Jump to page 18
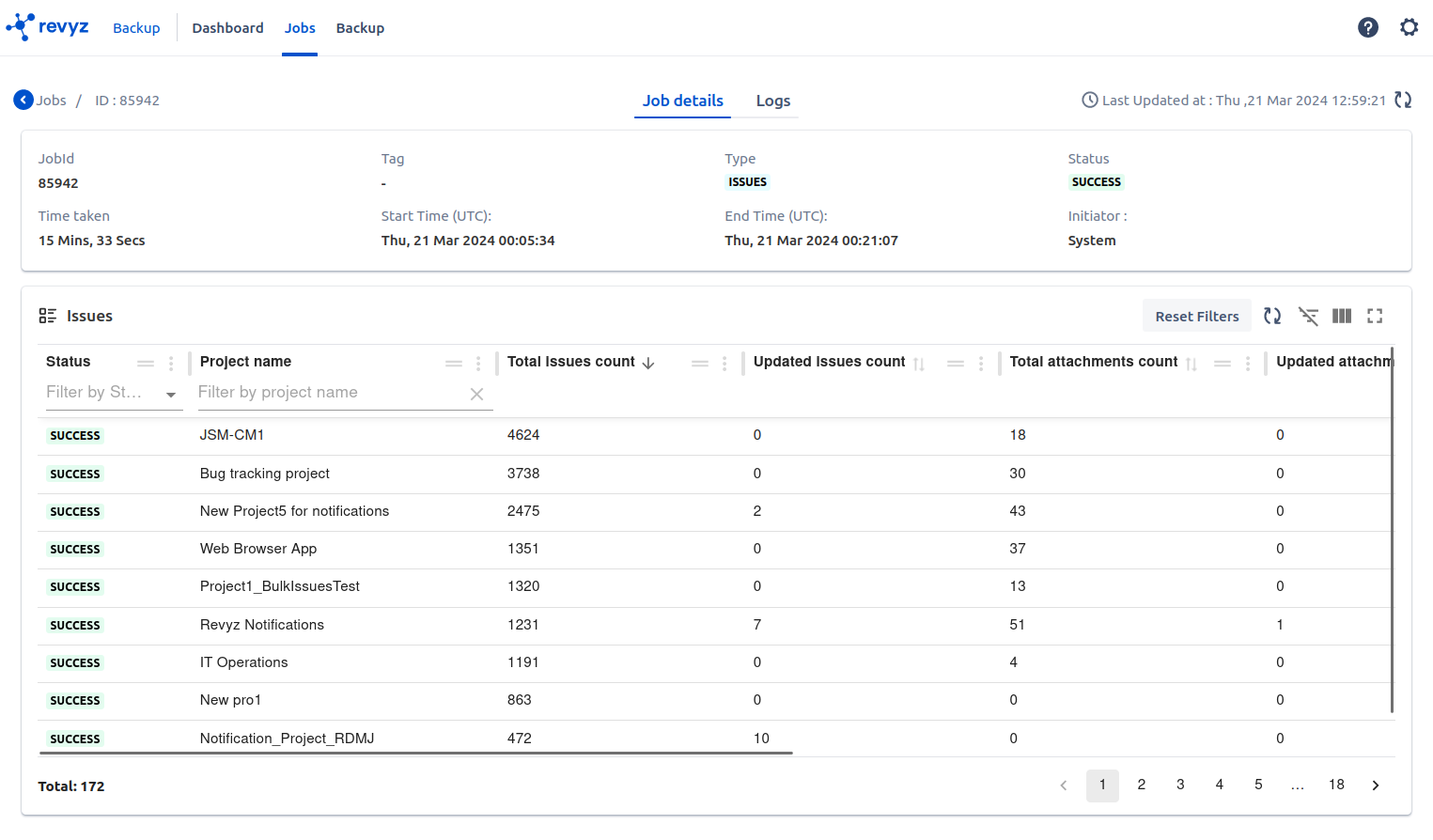The image size is (1433, 840). pos(1336,785)
